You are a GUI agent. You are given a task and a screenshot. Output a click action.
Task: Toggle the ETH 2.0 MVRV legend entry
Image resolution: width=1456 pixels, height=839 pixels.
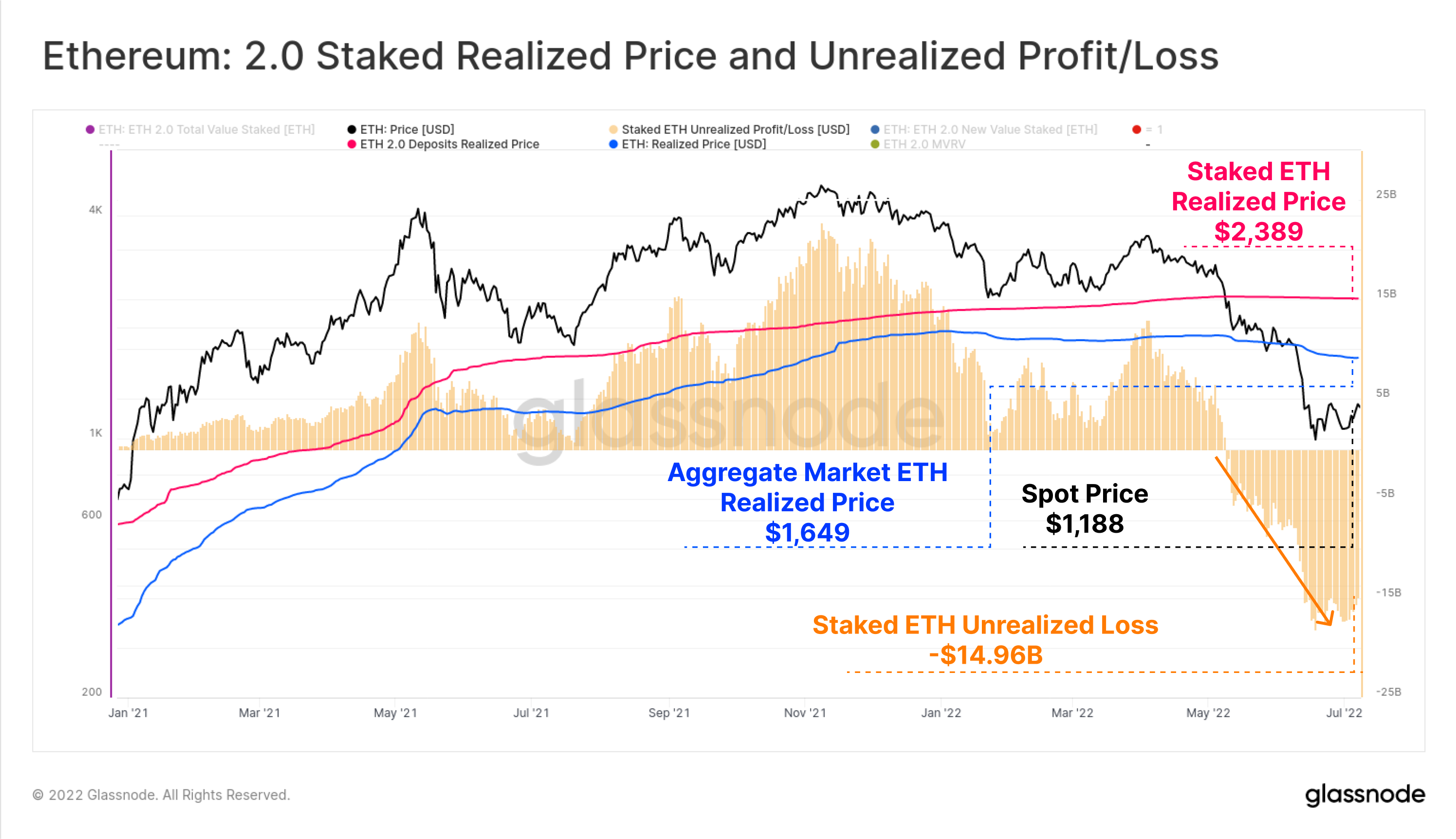click(924, 144)
